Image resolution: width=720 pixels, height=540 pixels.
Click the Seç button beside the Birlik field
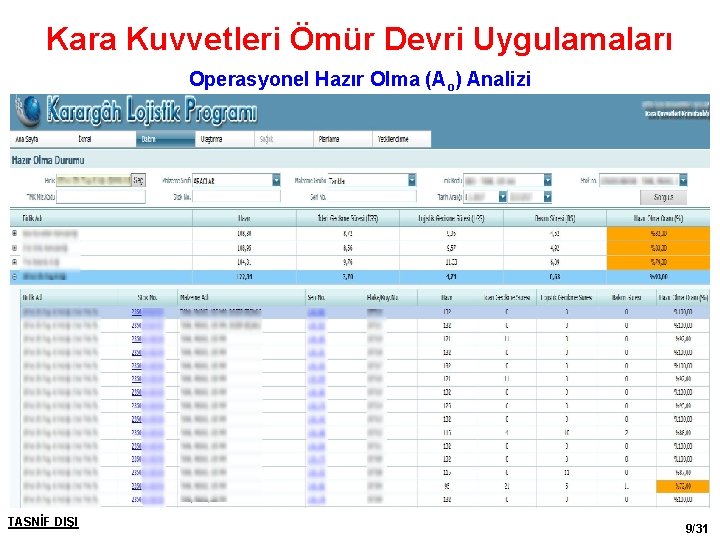[x=138, y=180]
